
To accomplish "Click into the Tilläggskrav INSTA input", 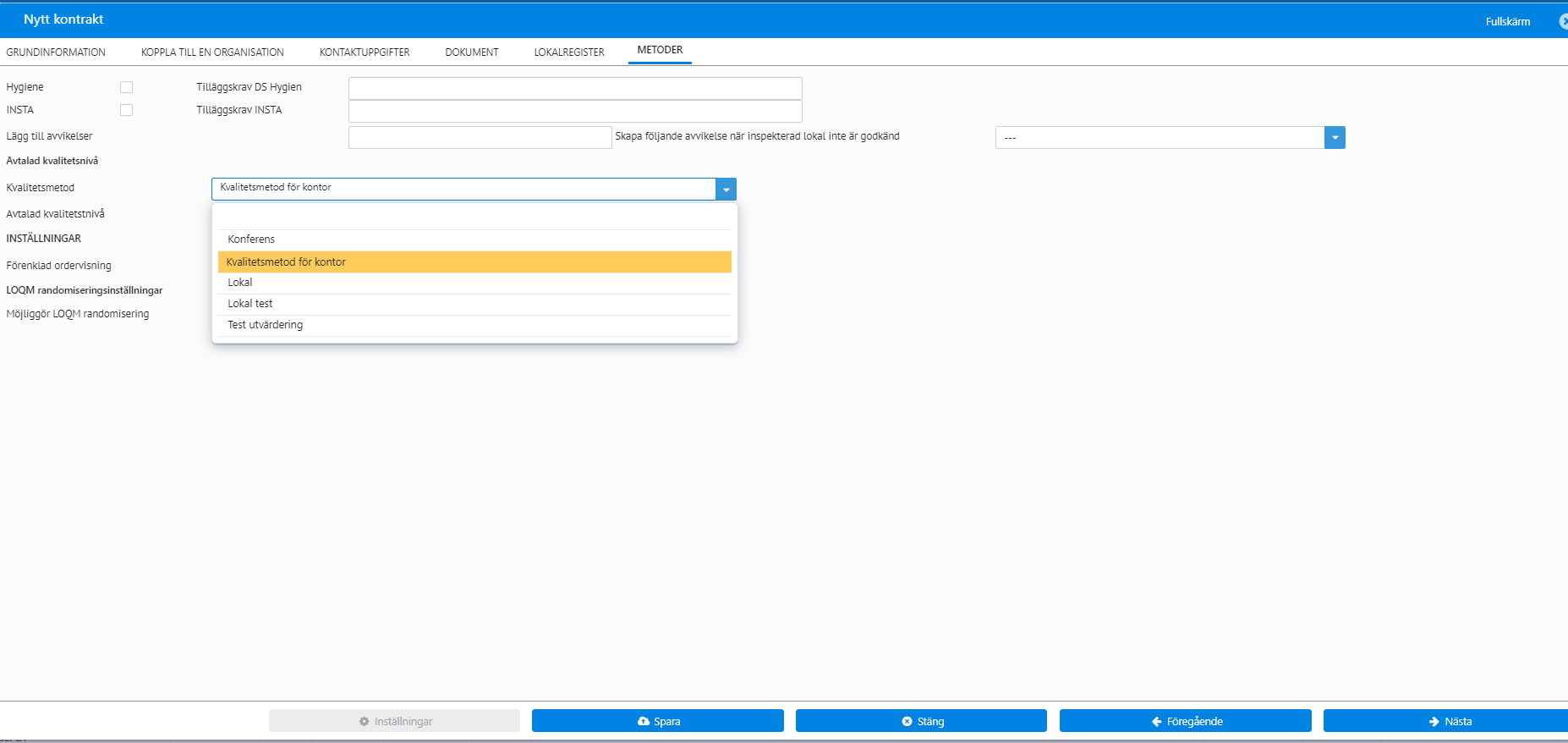I will click(x=575, y=111).
